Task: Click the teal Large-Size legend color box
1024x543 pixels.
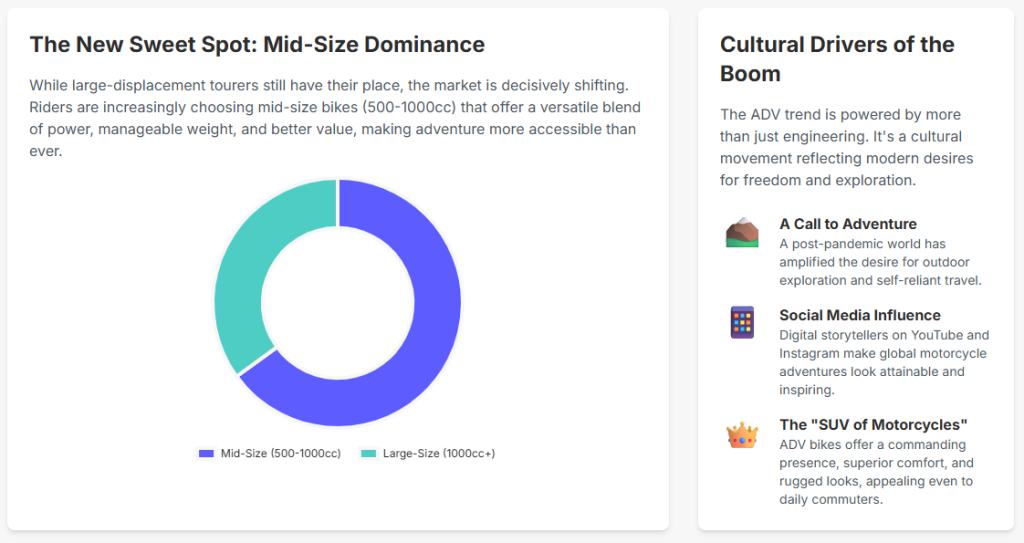Action: tap(368, 453)
